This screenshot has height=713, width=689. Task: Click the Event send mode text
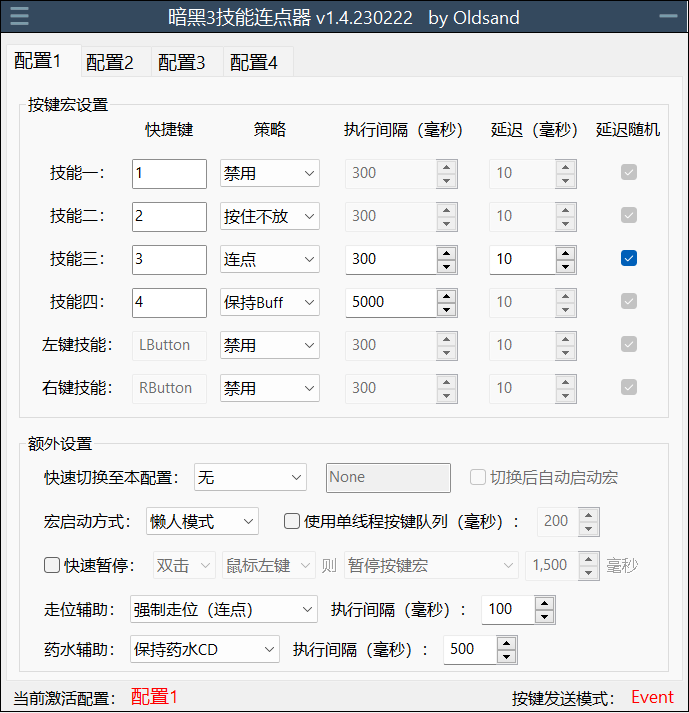click(x=652, y=697)
